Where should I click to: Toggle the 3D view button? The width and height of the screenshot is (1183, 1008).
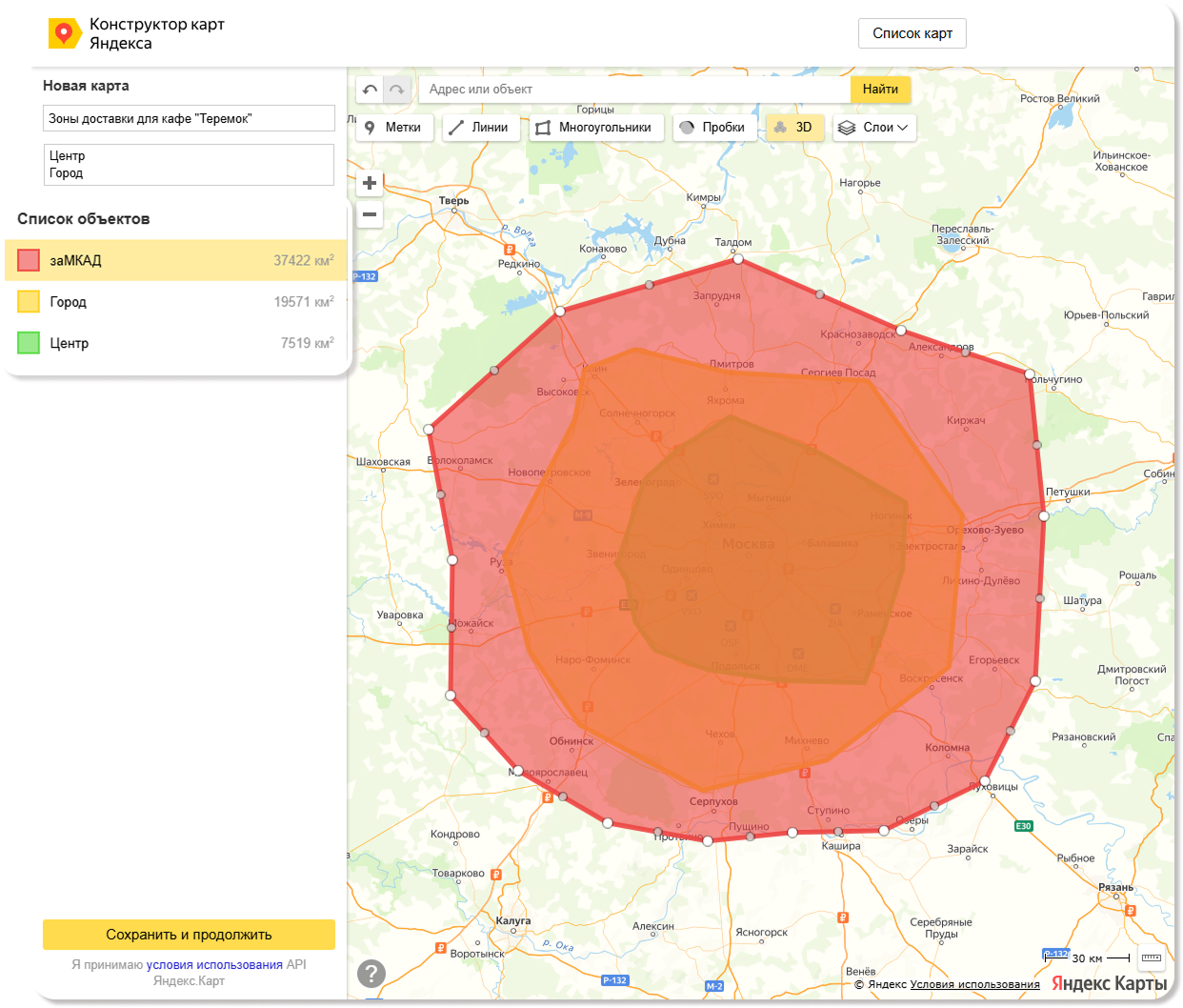click(794, 128)
